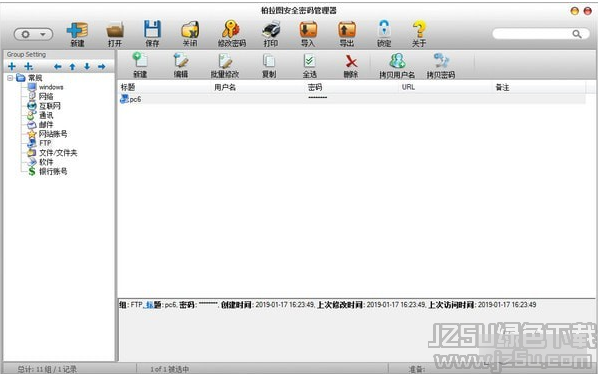Select the FTP group

45,143
